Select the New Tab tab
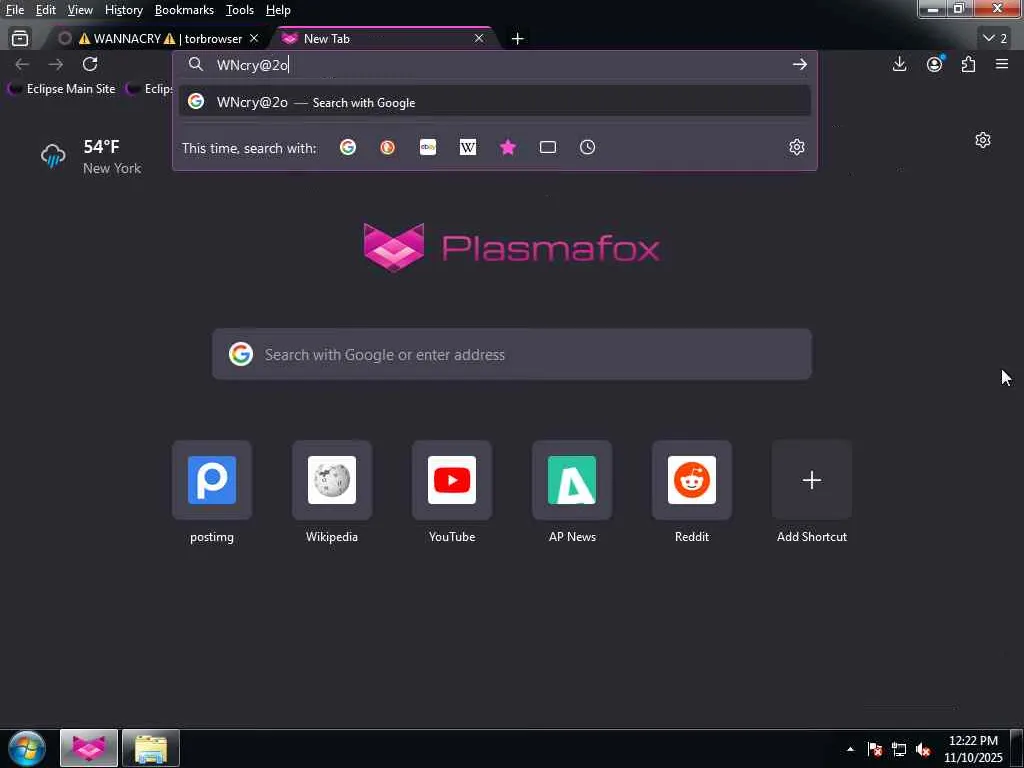The image size is (1024, 768). 385,39
